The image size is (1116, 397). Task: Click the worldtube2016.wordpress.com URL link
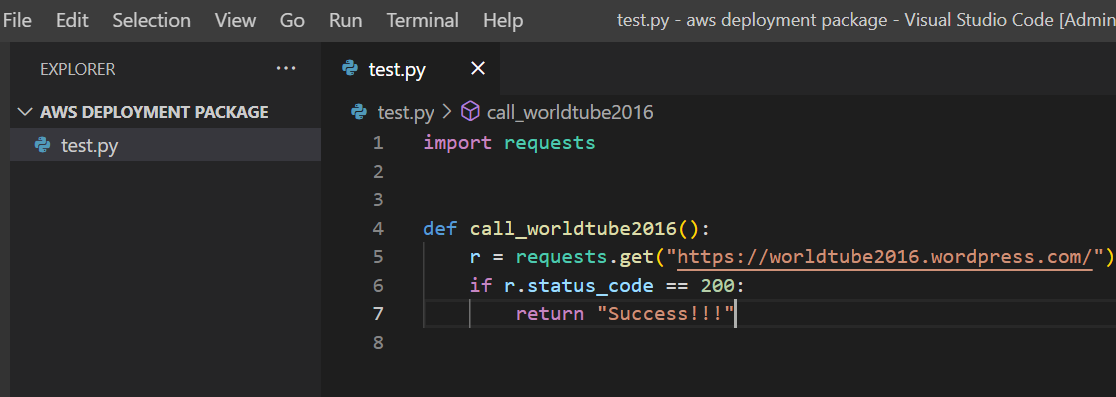coord(884,258)
